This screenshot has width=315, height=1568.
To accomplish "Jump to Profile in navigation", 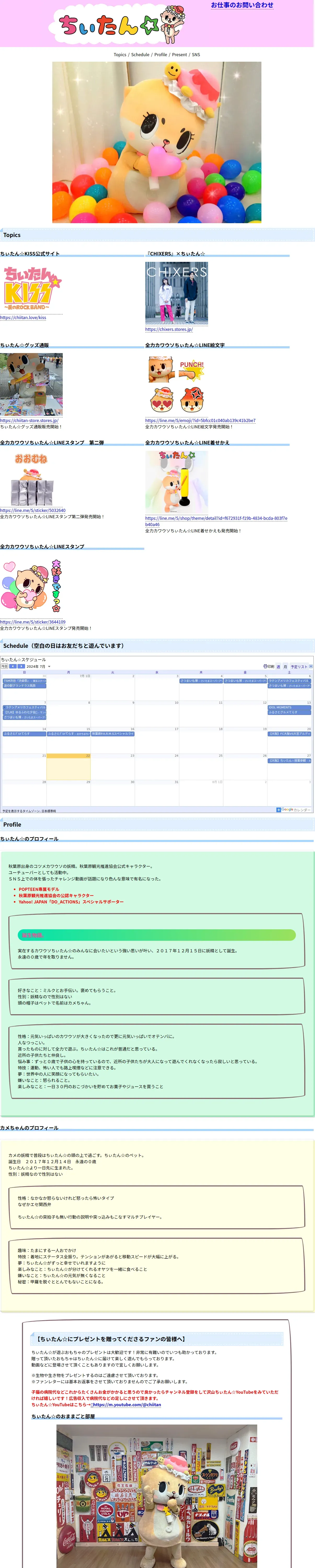I will tap(161, 55).
